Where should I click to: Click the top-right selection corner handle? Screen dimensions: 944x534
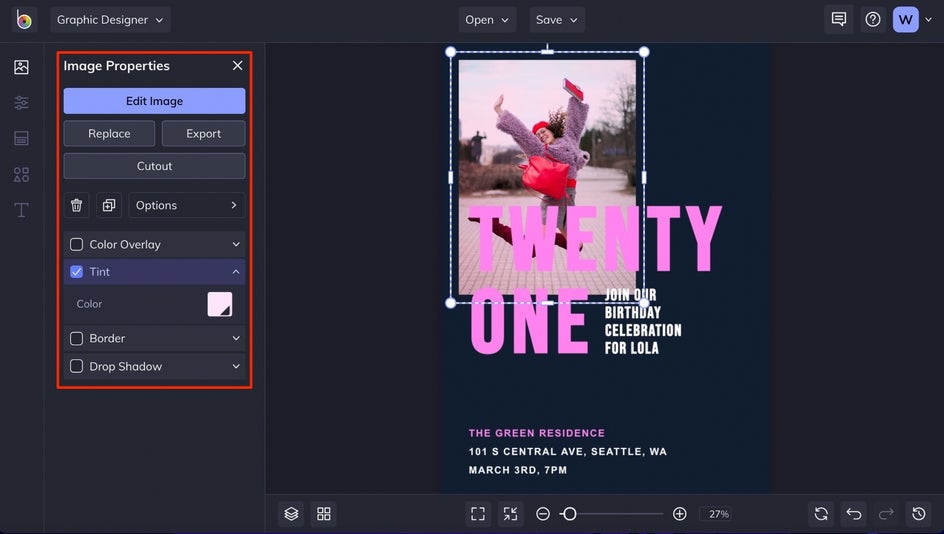pos(644,52)
